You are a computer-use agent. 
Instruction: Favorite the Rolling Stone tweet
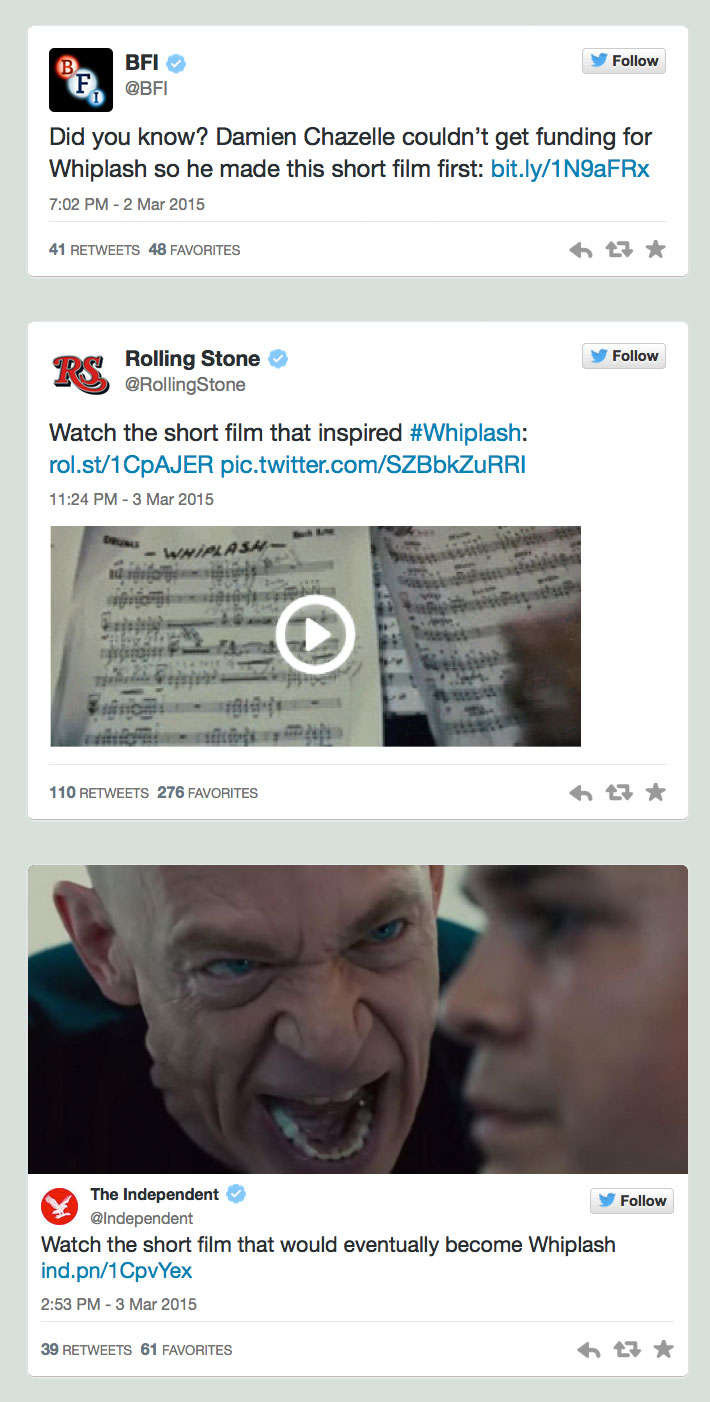pyautogui.click(x=656, y=792)
